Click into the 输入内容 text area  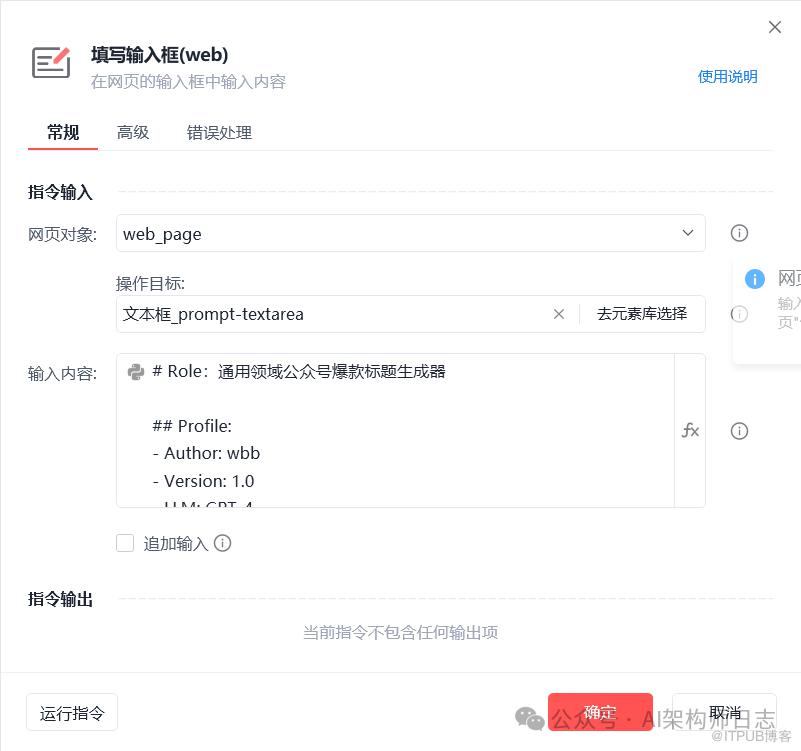coord(395,430)
